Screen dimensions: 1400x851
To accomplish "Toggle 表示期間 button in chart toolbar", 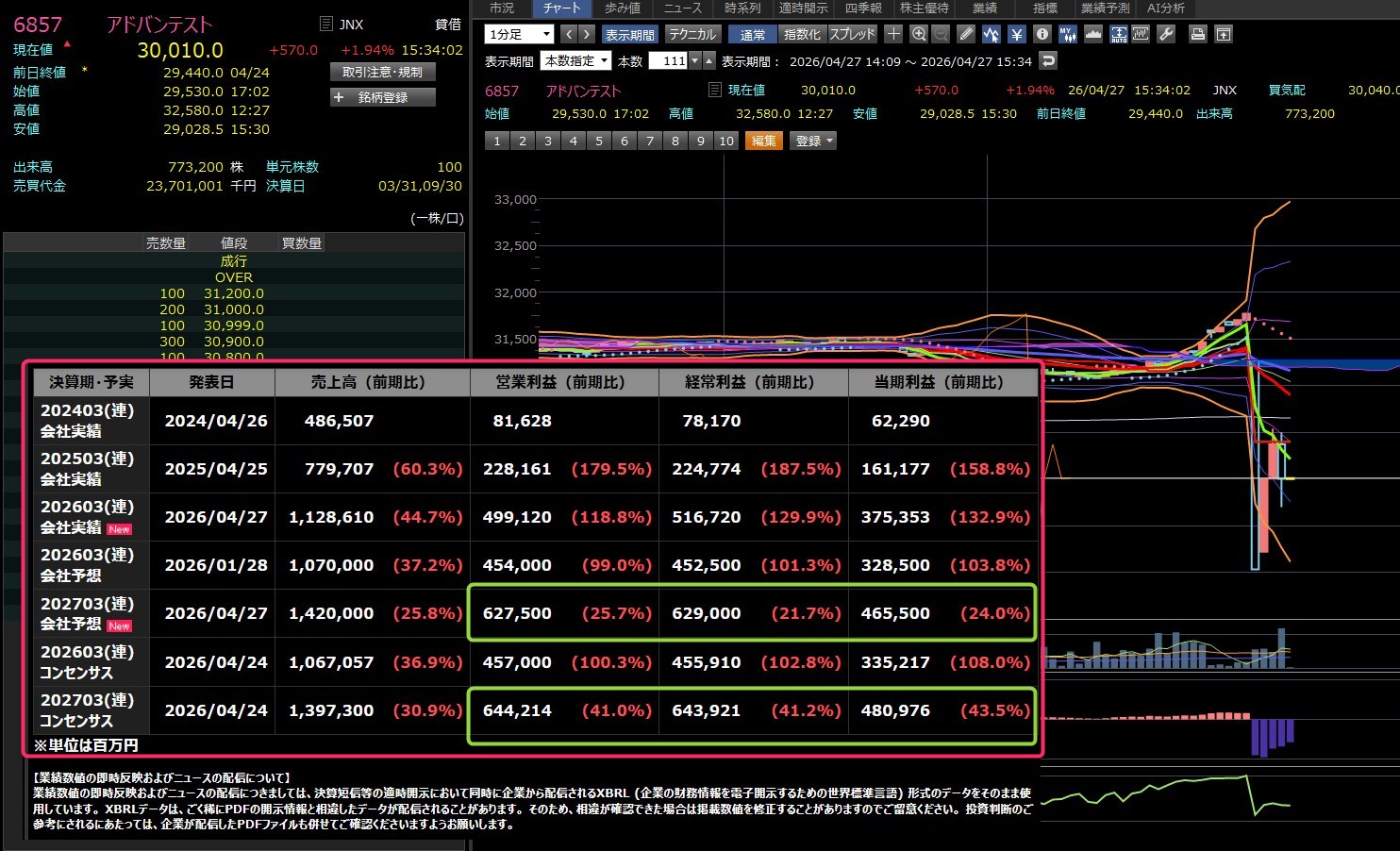I will [629, 34].
